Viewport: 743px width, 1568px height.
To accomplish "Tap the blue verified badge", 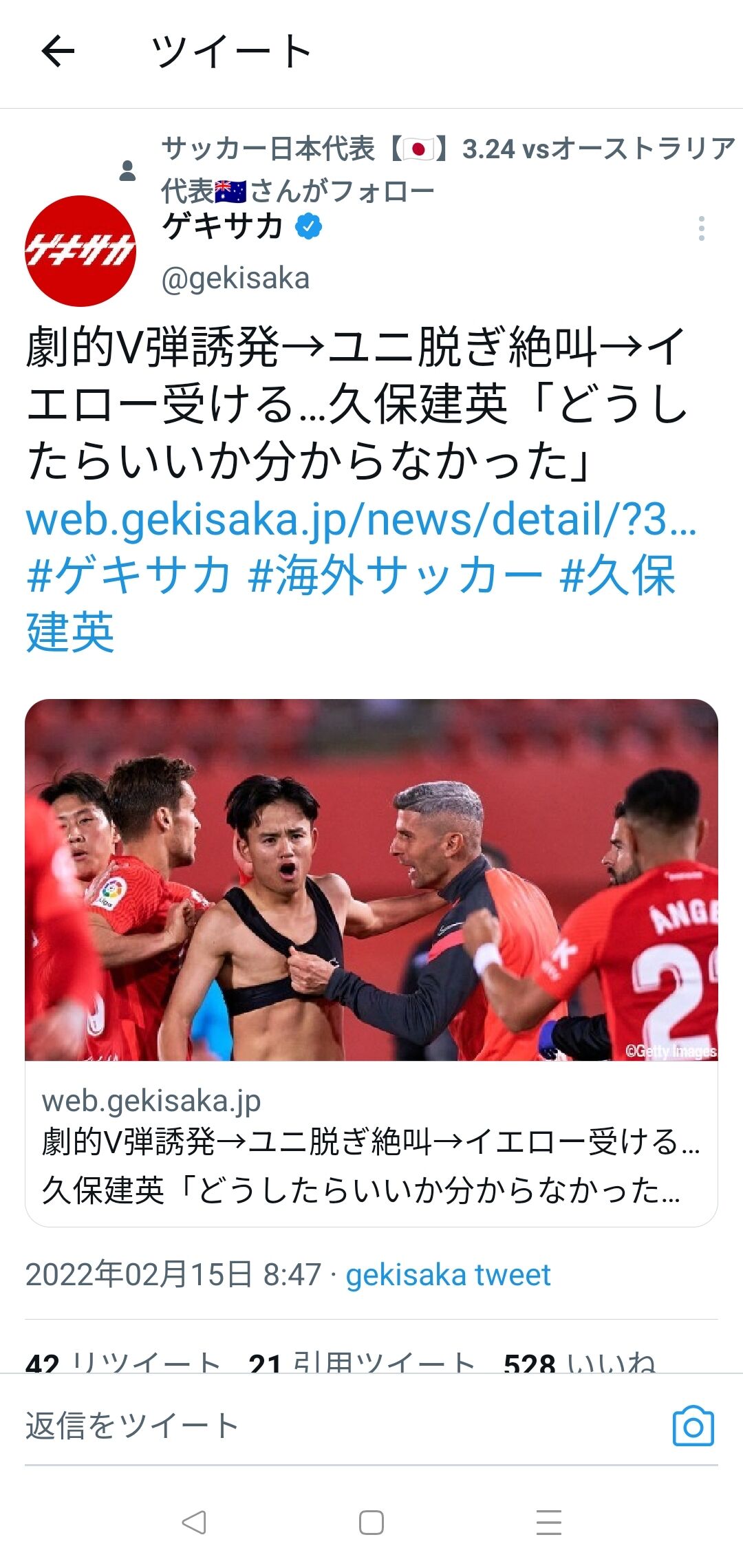I will [x=309, y=226].
